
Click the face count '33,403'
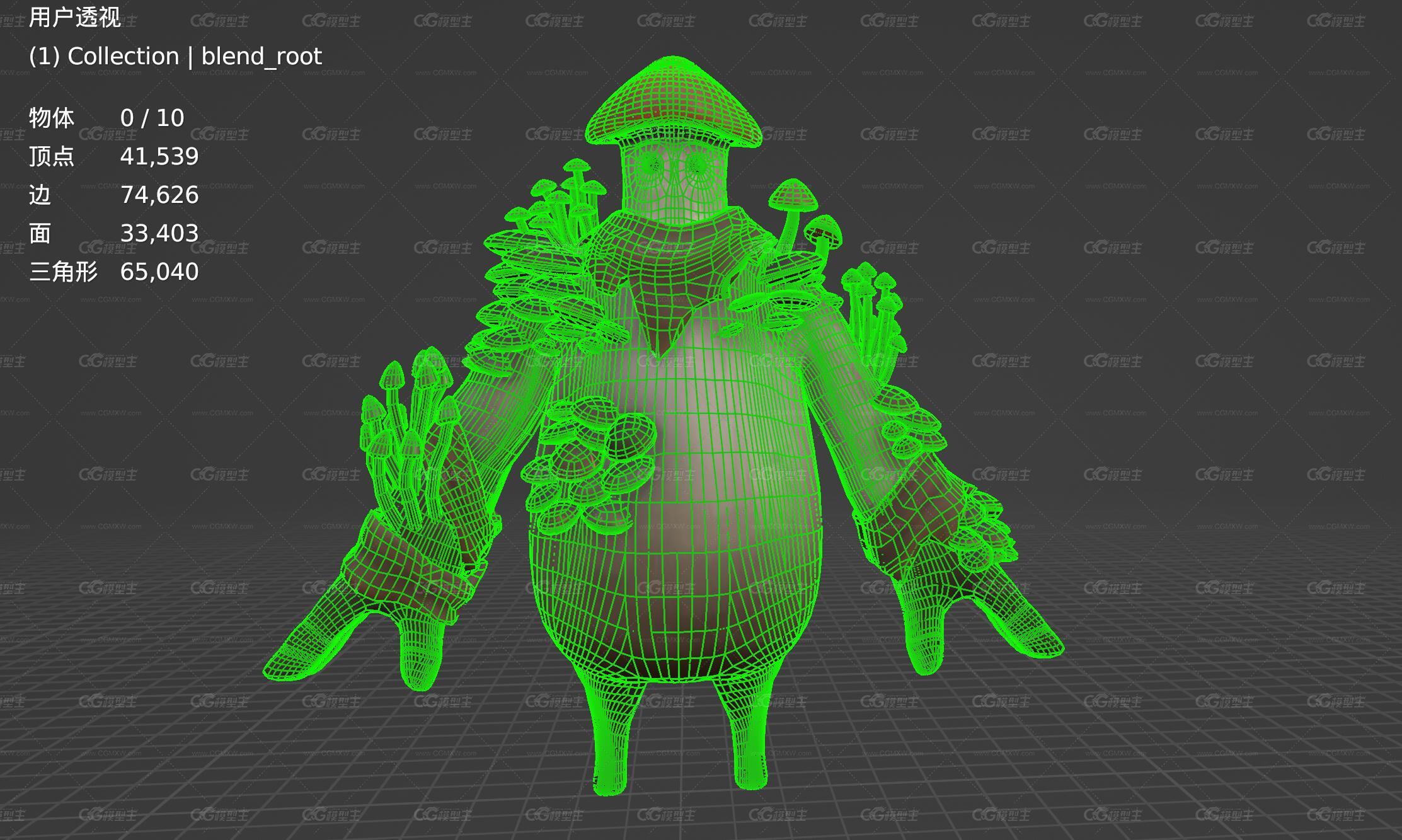[x=159, y=233]
